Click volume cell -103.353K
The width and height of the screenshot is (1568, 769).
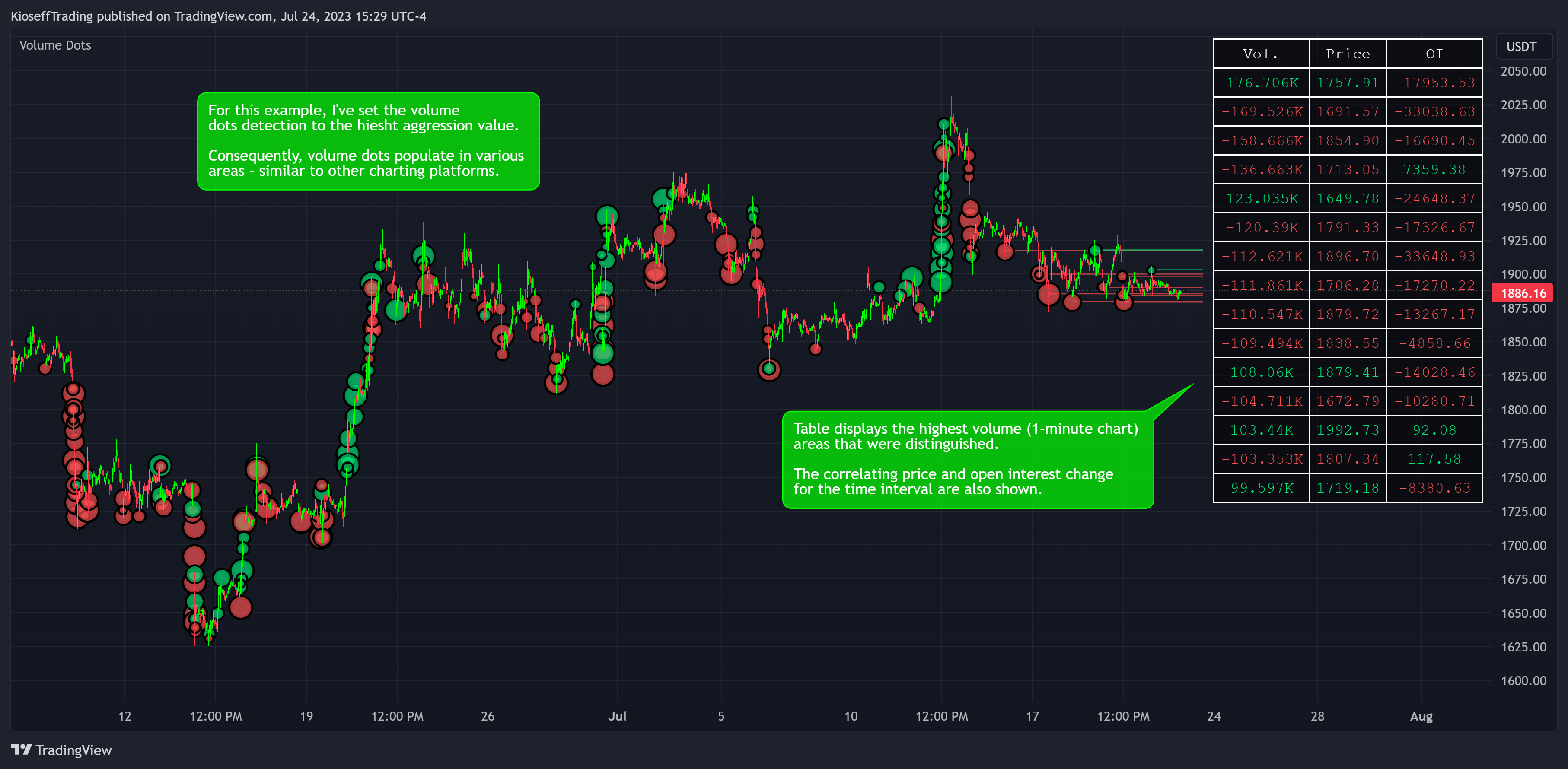point(1261,459)
